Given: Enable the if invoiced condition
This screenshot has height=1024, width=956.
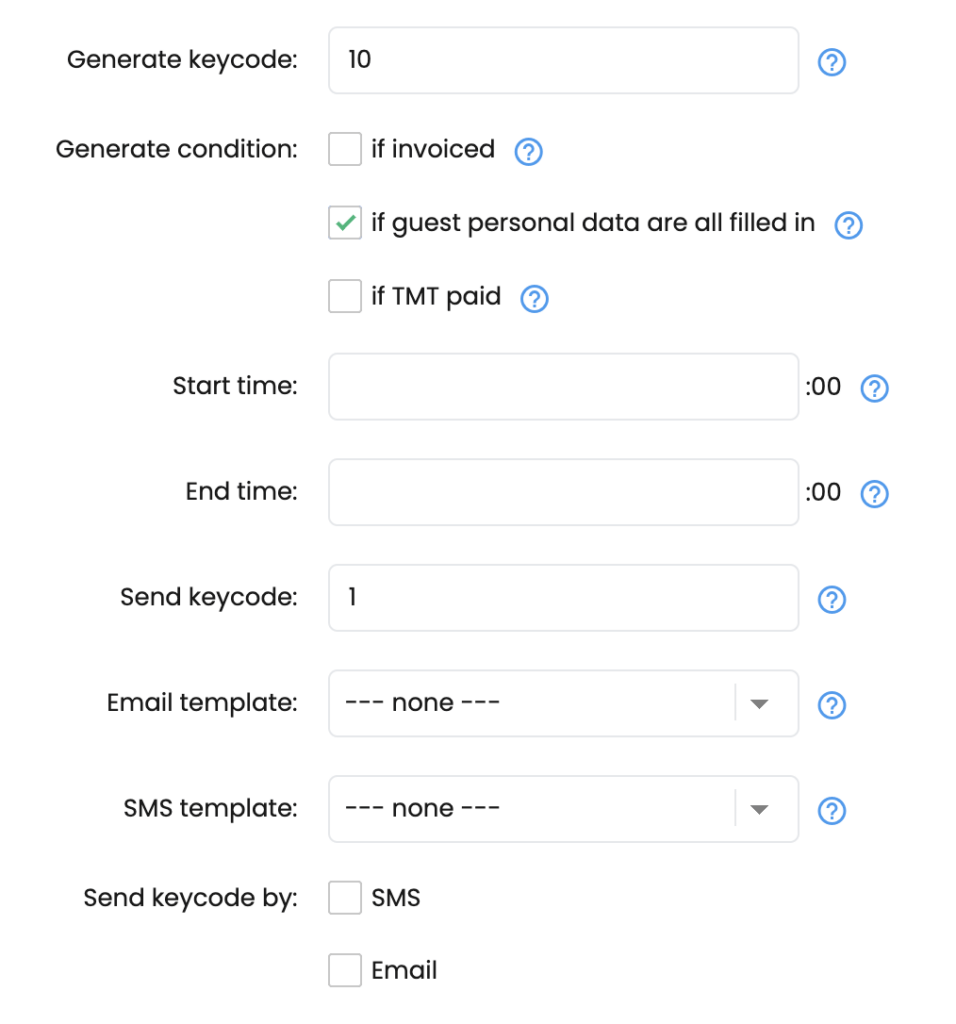Looking at the screenshot, I should [x=344, y=149].
